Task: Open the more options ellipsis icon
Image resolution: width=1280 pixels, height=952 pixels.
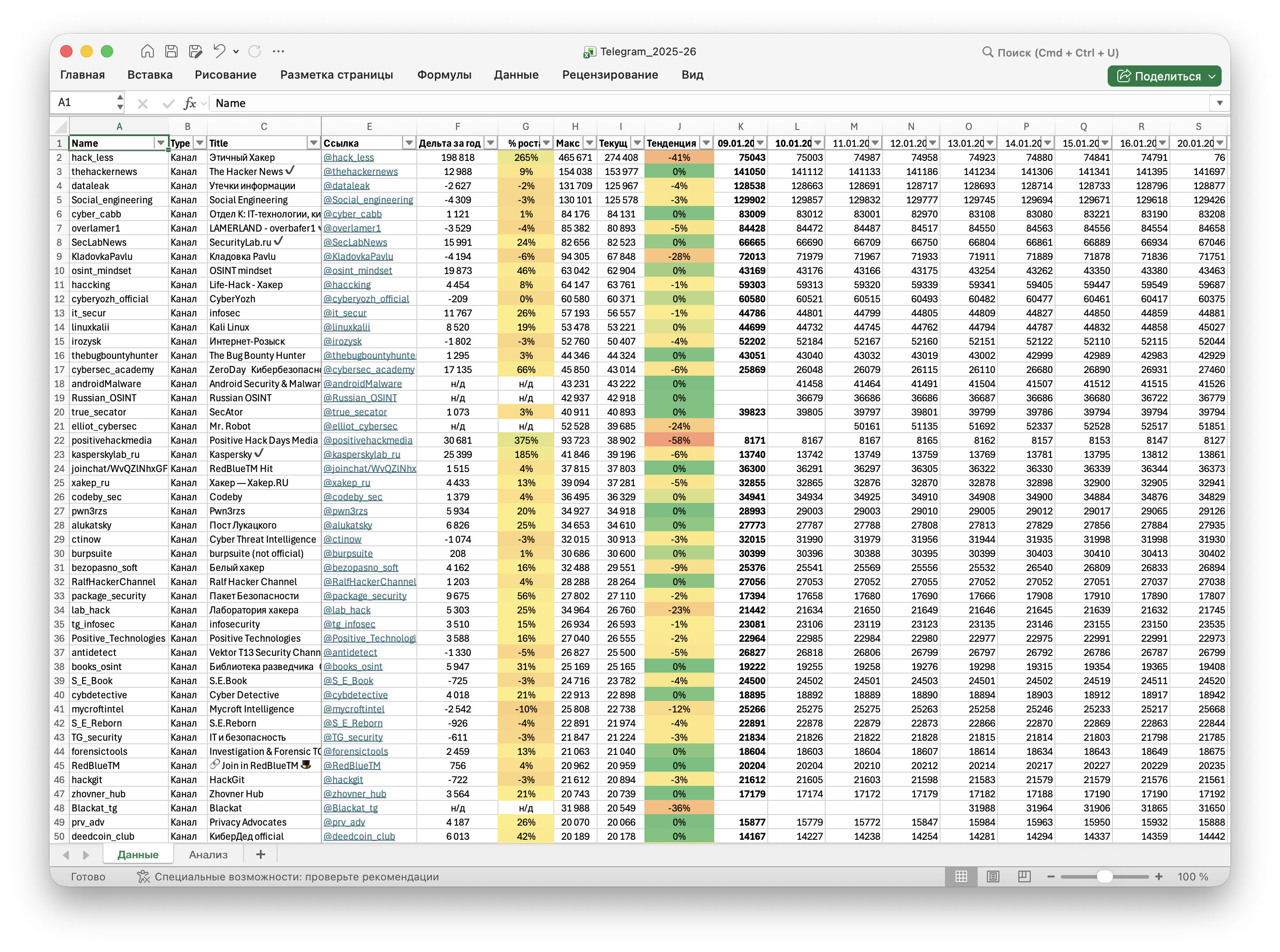Action: pyautogui.click(x=278, y=51)
